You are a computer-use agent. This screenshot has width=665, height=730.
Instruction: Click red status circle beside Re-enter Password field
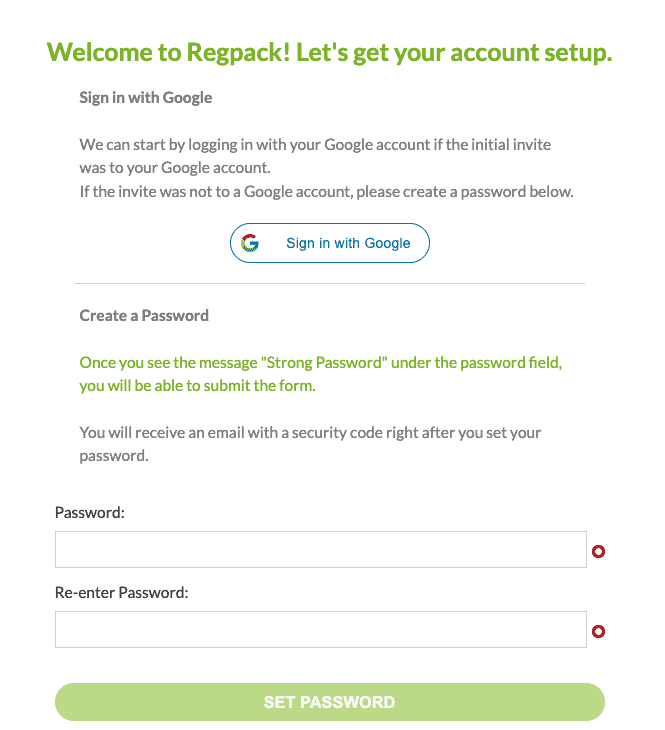[x=598, y=631]
